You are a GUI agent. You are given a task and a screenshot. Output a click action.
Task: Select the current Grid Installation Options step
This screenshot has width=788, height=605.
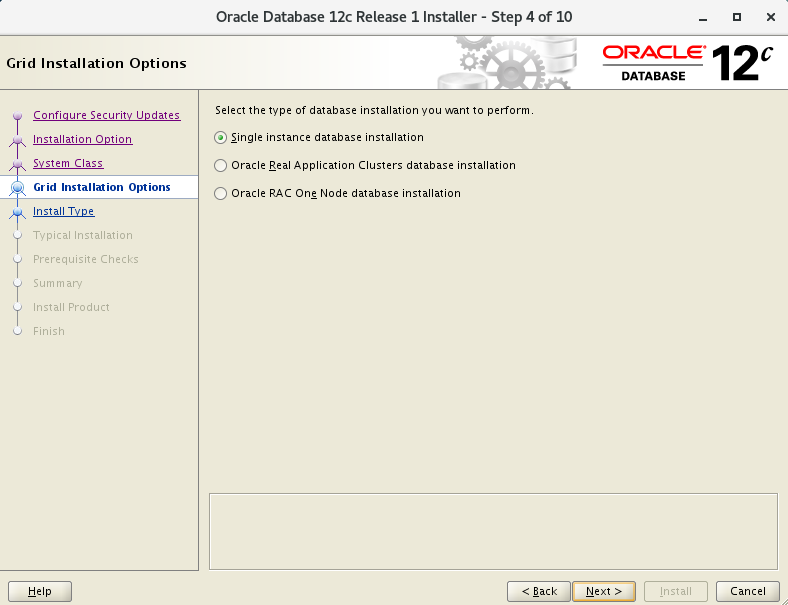(x=102, y=187)
